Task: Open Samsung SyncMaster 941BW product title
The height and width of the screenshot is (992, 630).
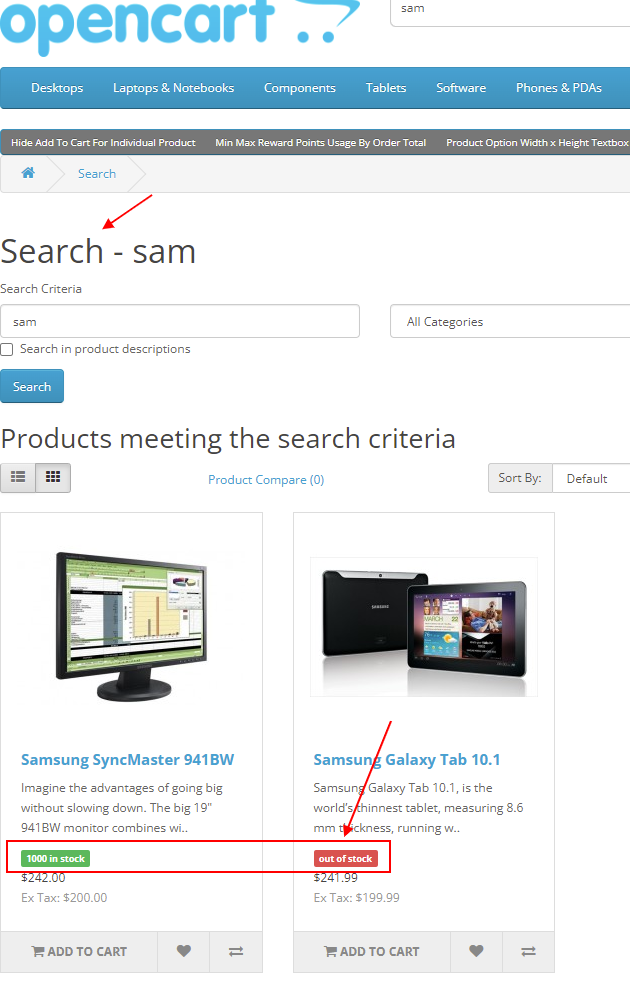Action: (128, 760)
